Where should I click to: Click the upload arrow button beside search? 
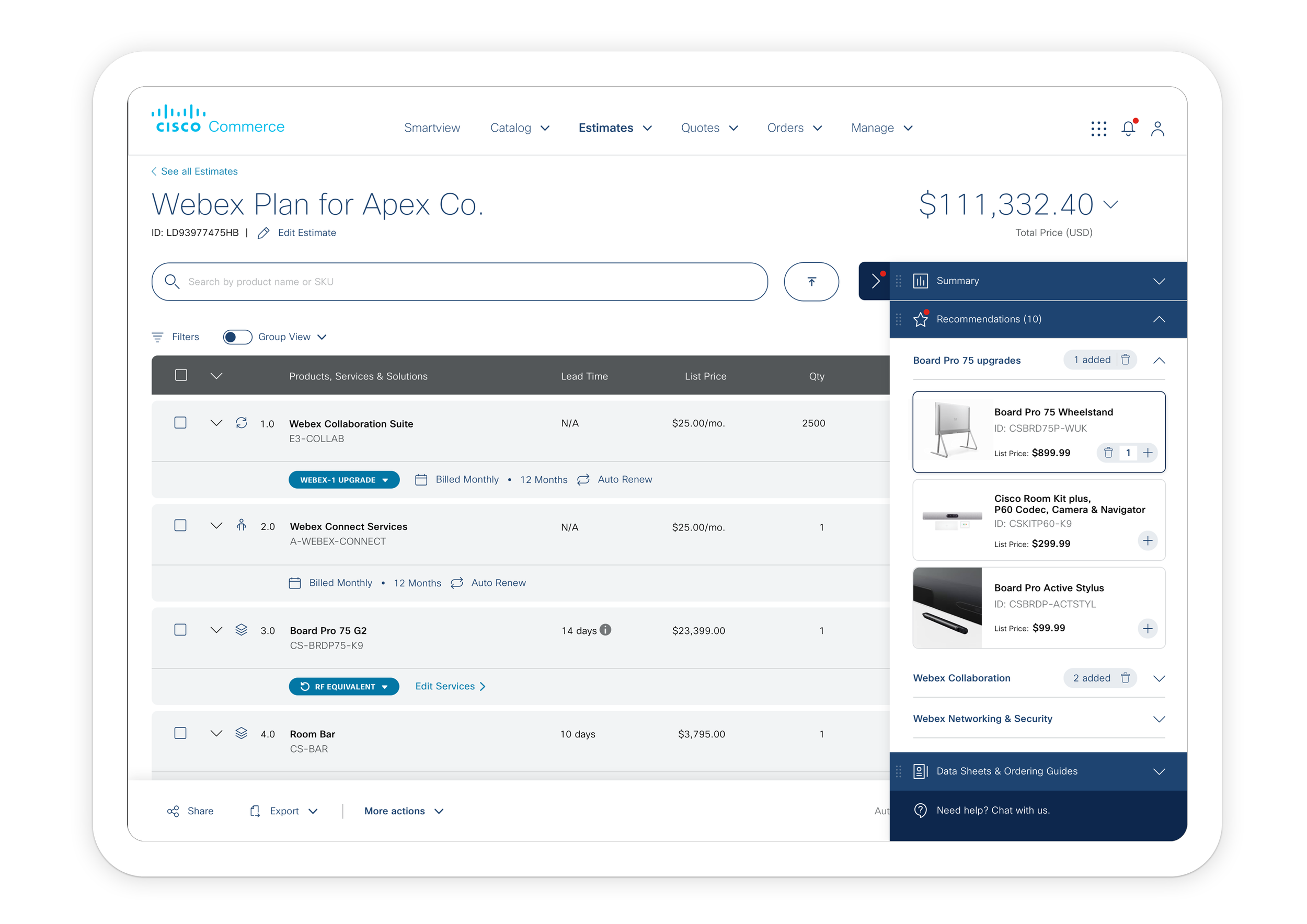[x=811, y=282]
